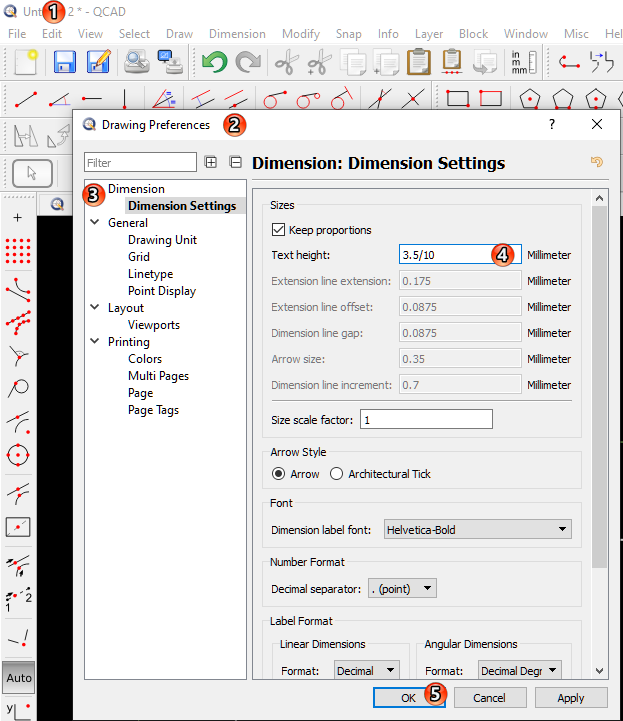
Task: Select the Arrow radio button
Action: (x=279, y=474)
